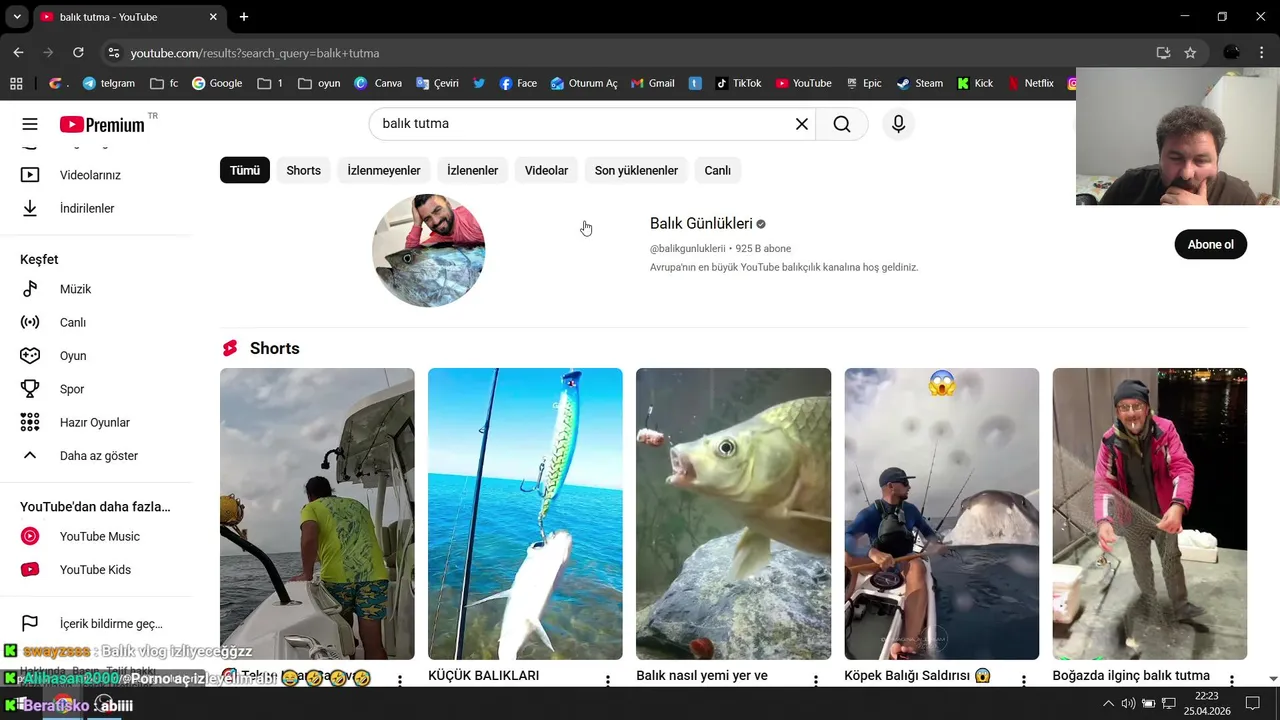Click the YouTube Premium logo
The width and height of the screenshot is (1280, 720).
102,124
